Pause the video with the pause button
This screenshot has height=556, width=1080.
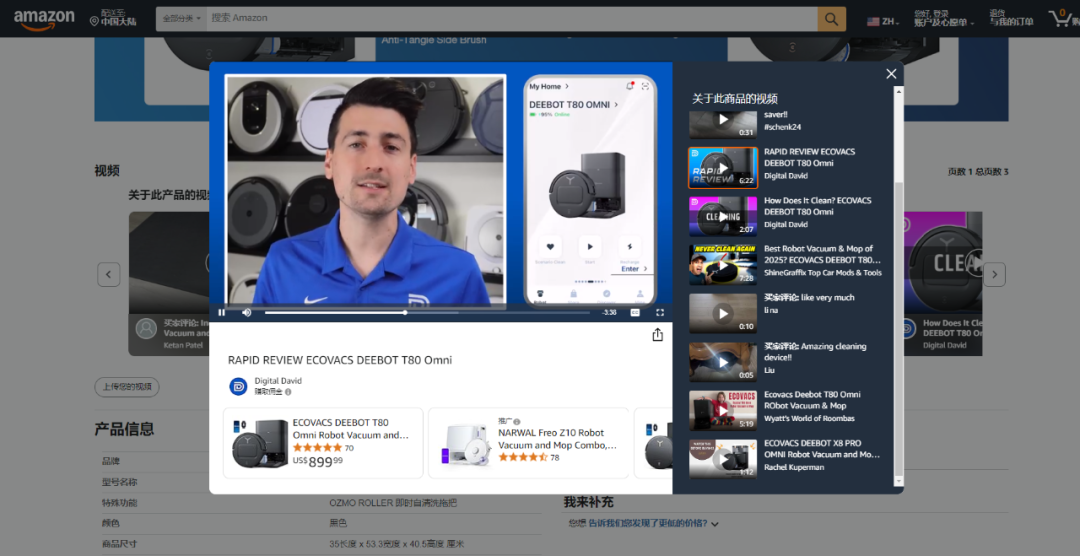222,313
